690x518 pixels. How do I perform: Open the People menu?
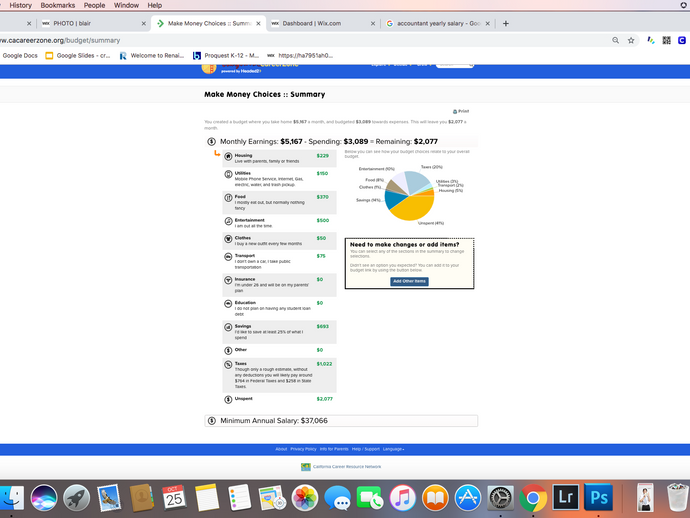pyautogui.click(x=94, y=5)
